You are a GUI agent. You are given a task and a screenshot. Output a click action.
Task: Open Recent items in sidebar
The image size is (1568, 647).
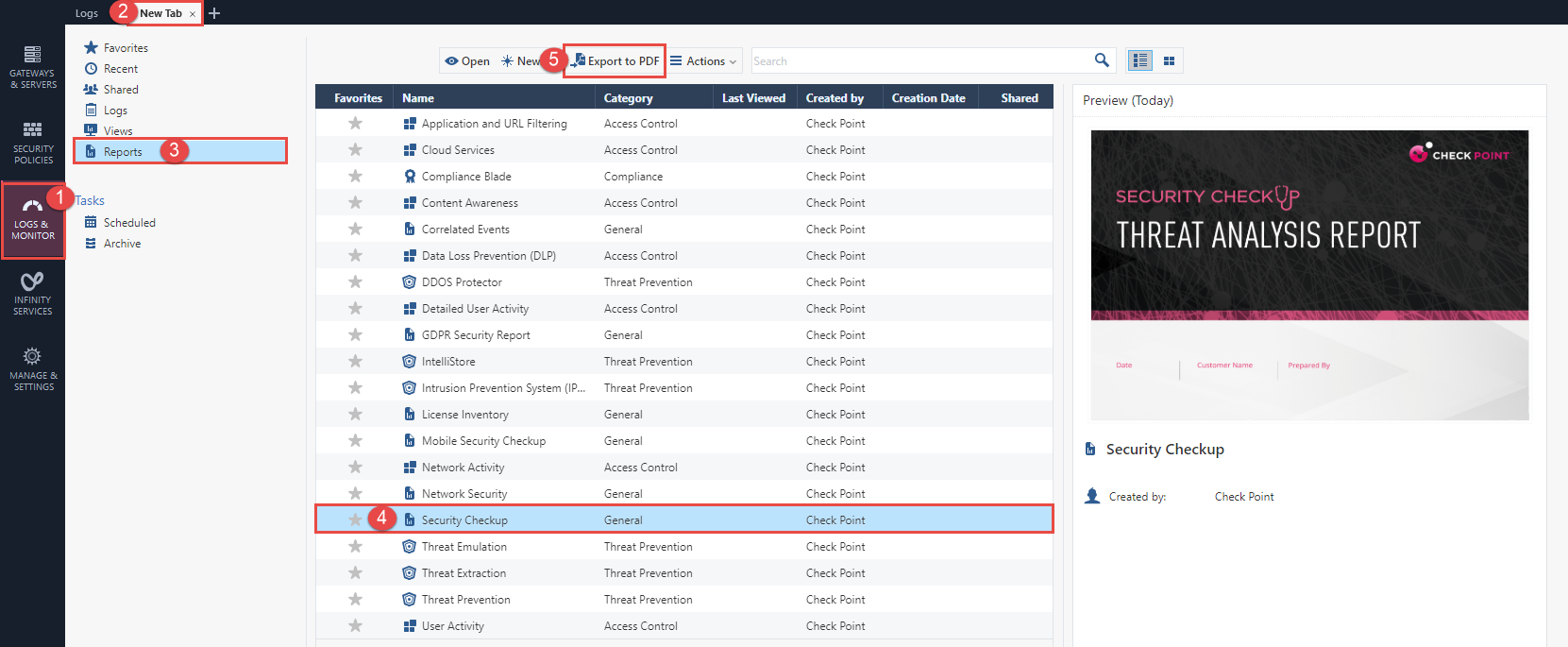click(121, 69)
